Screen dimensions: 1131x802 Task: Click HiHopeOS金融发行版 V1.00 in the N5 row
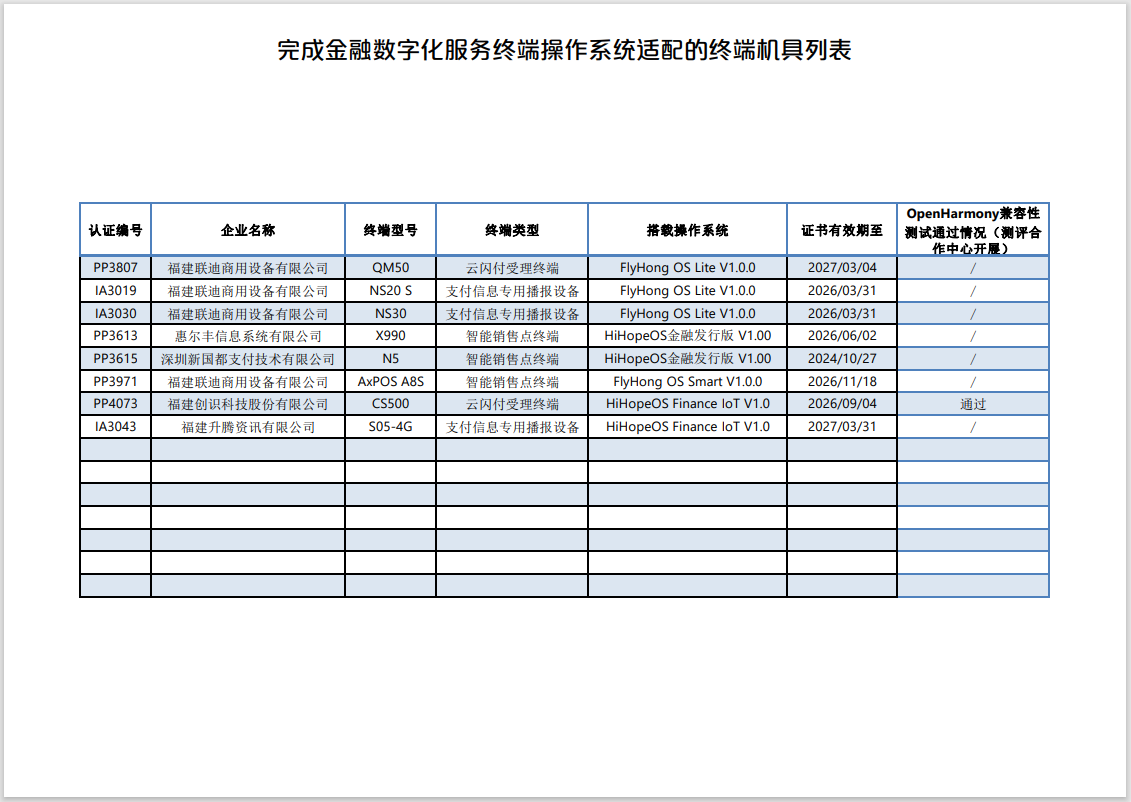click(x=687, y=359)
